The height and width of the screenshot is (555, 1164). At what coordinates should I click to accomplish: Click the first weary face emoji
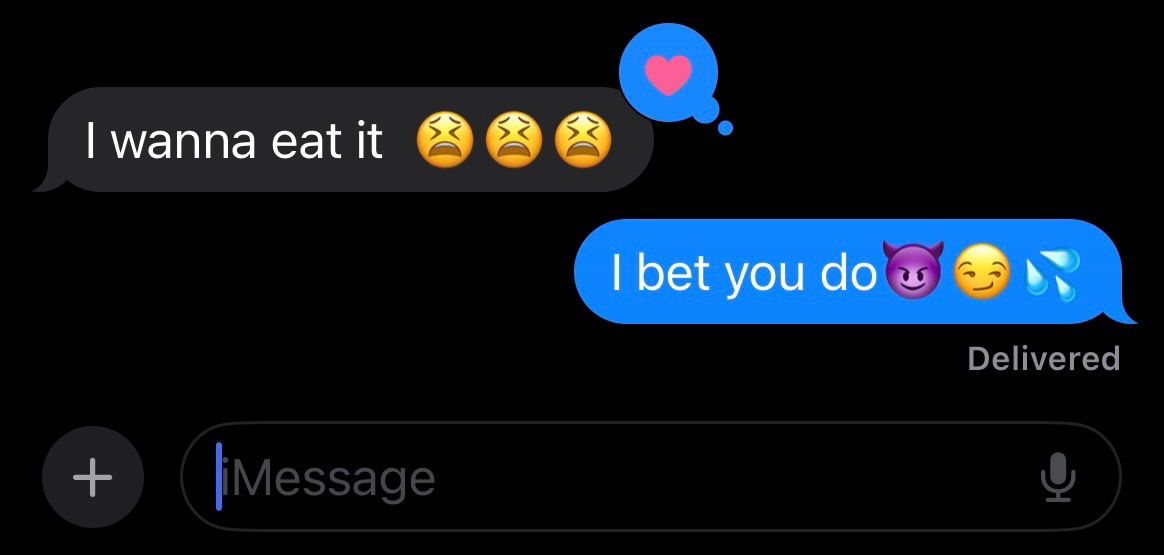click(x=444, y=139)
